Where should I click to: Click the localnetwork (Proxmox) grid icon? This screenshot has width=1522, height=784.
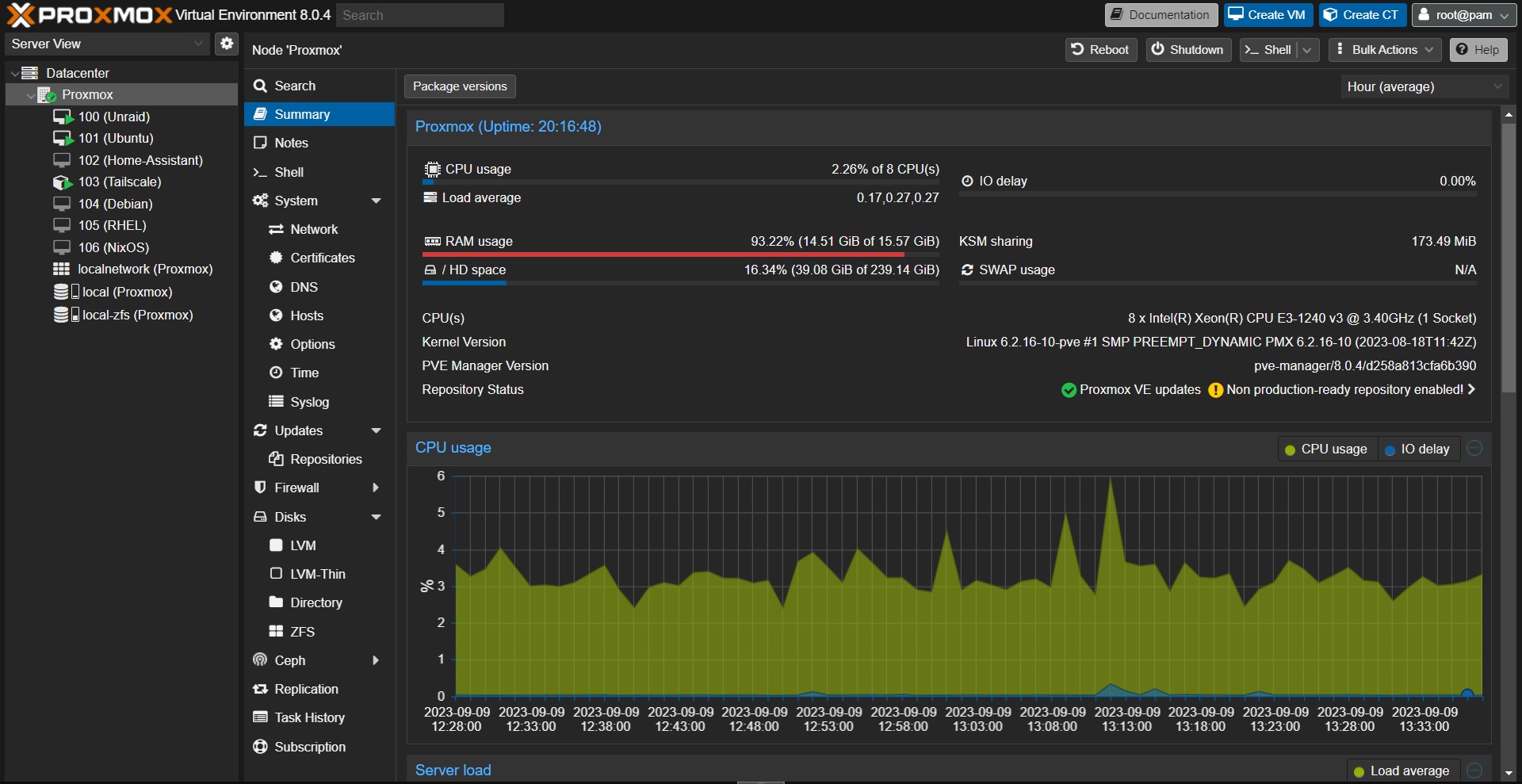tap(61, 270)
